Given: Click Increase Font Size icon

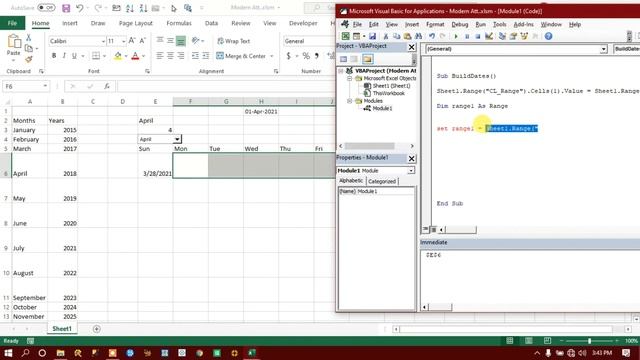Looking at the screenshot, I should tap(132, 41).
